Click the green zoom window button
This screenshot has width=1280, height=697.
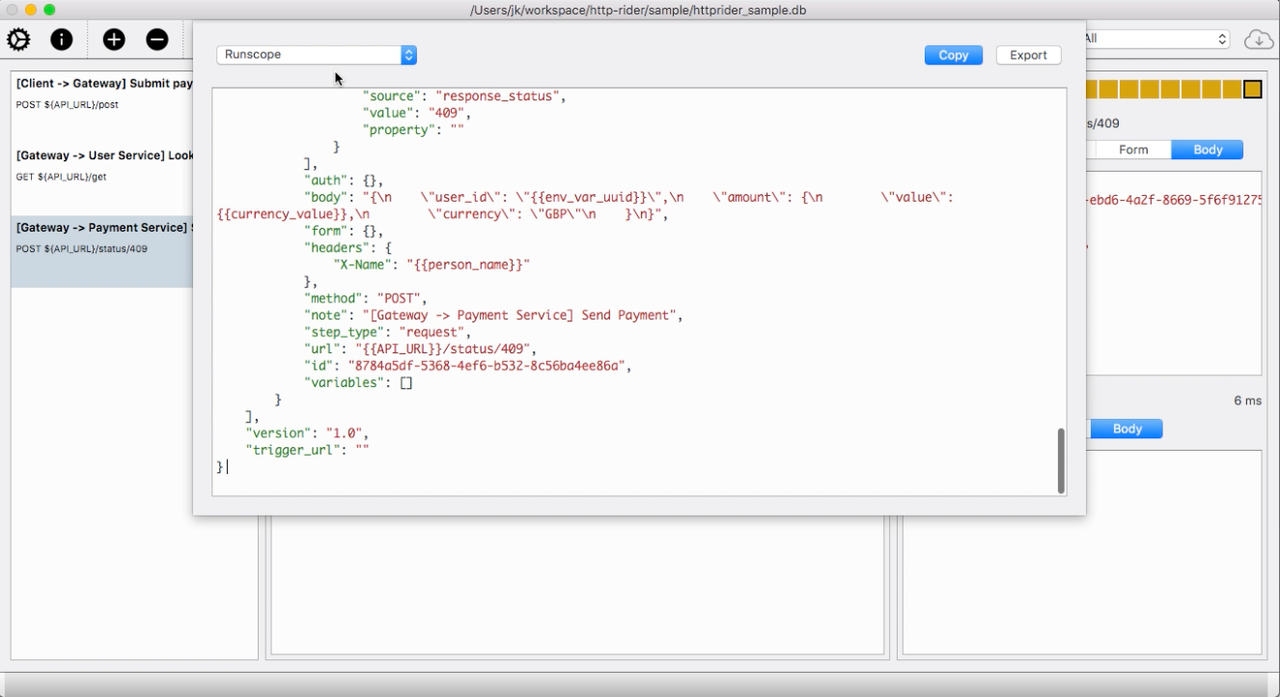49,10
